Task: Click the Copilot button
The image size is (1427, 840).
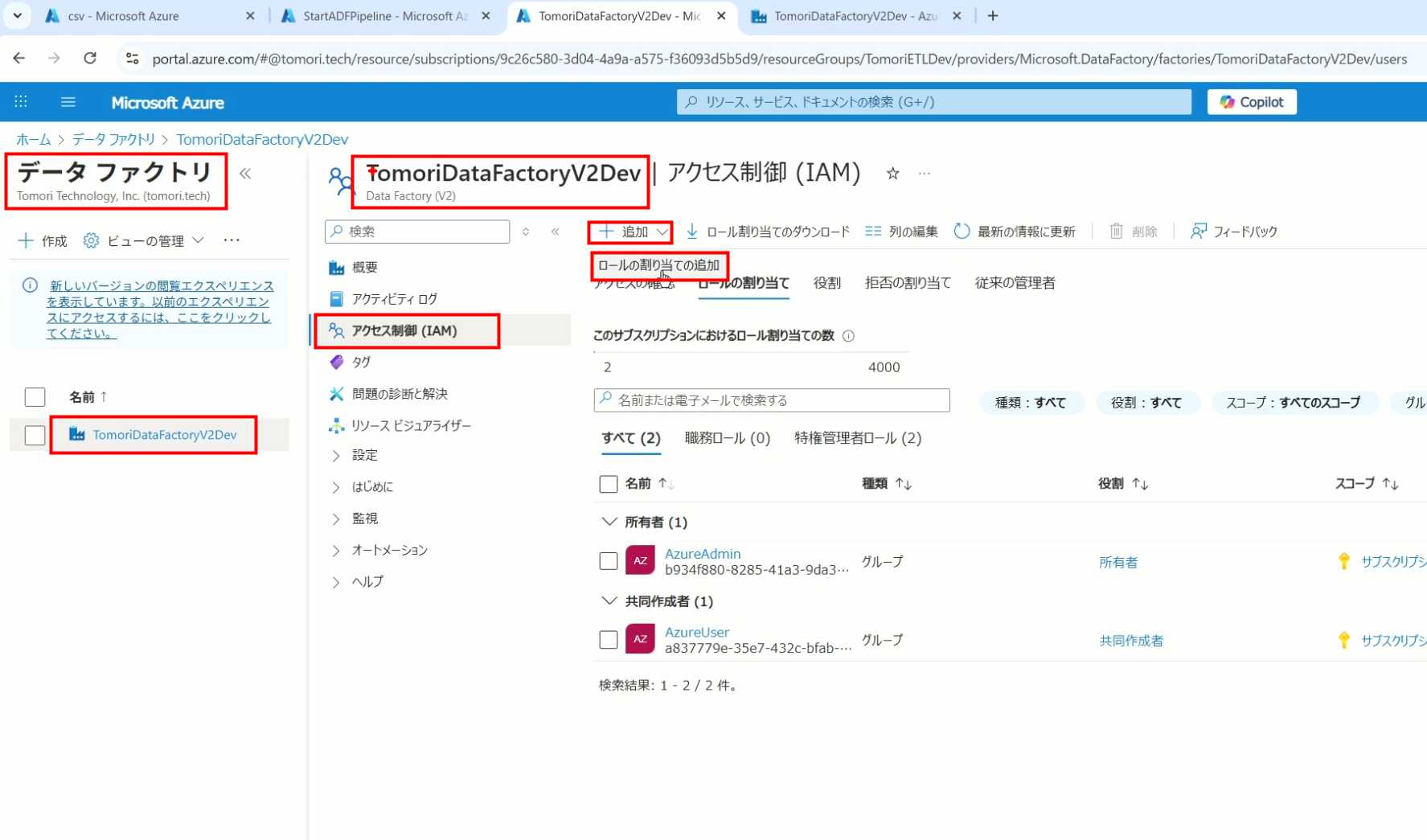Action: point(1251,102)
